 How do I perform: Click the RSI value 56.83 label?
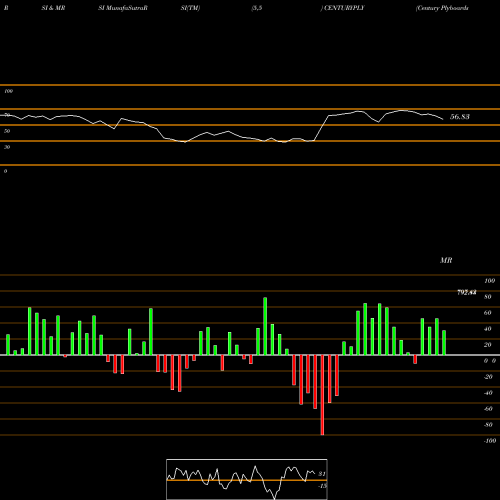pyautogui.click(x=460, y=117)
